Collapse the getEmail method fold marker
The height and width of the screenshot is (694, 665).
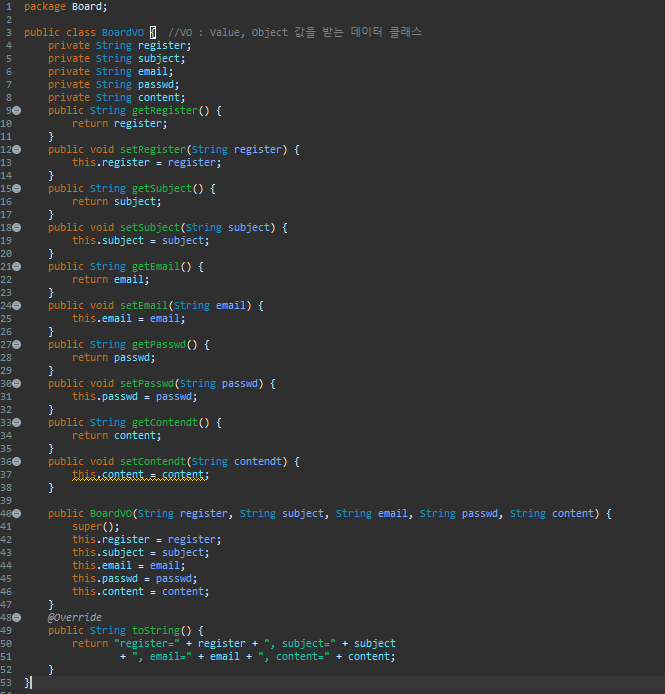(x=17, y=266)
